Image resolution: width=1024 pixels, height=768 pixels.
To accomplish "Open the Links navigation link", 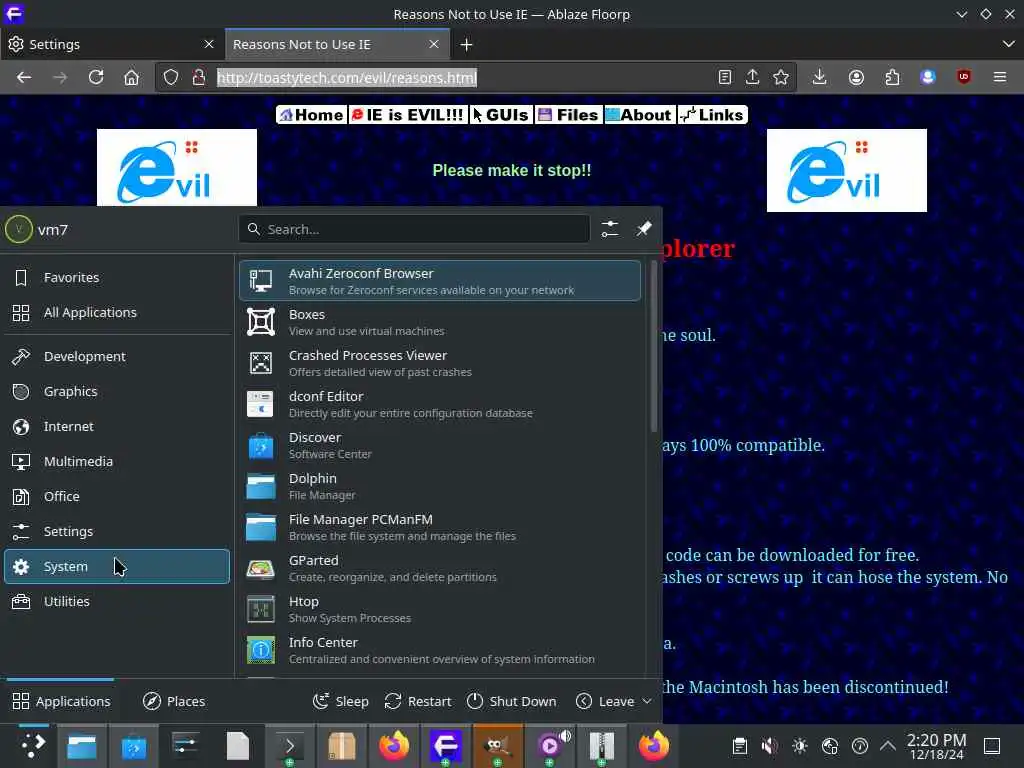I will click(x=712, y=115).
